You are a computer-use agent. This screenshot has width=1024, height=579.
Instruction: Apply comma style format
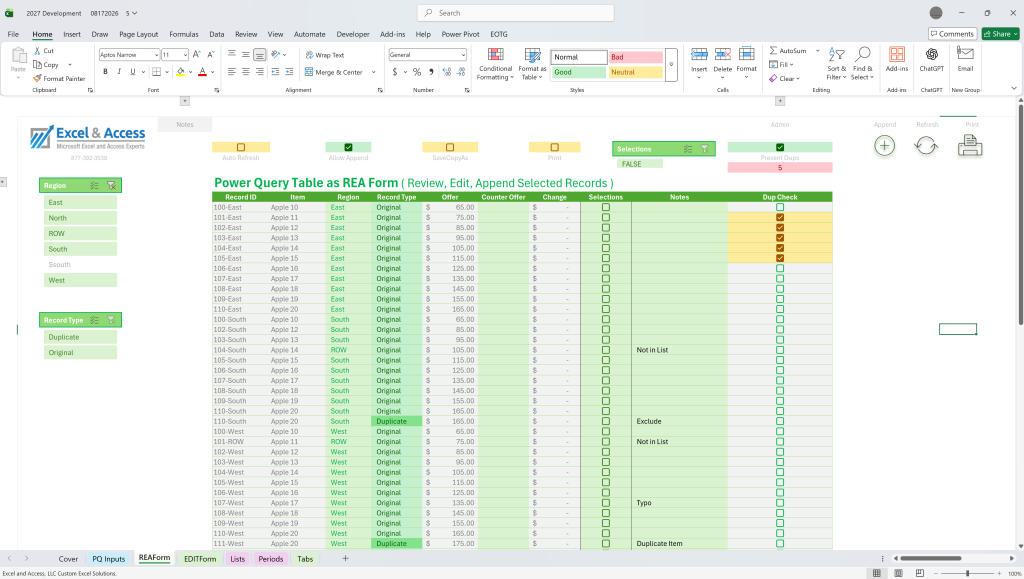(x=431, y=72)
